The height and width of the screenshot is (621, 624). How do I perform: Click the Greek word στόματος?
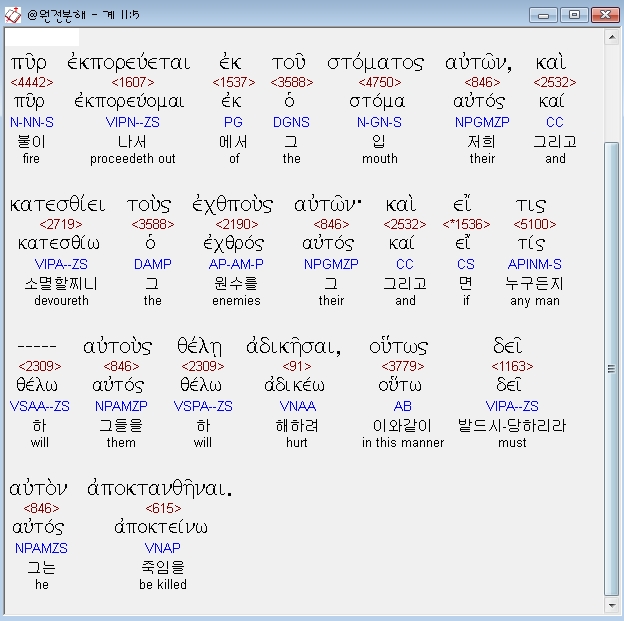click(376, 63)
